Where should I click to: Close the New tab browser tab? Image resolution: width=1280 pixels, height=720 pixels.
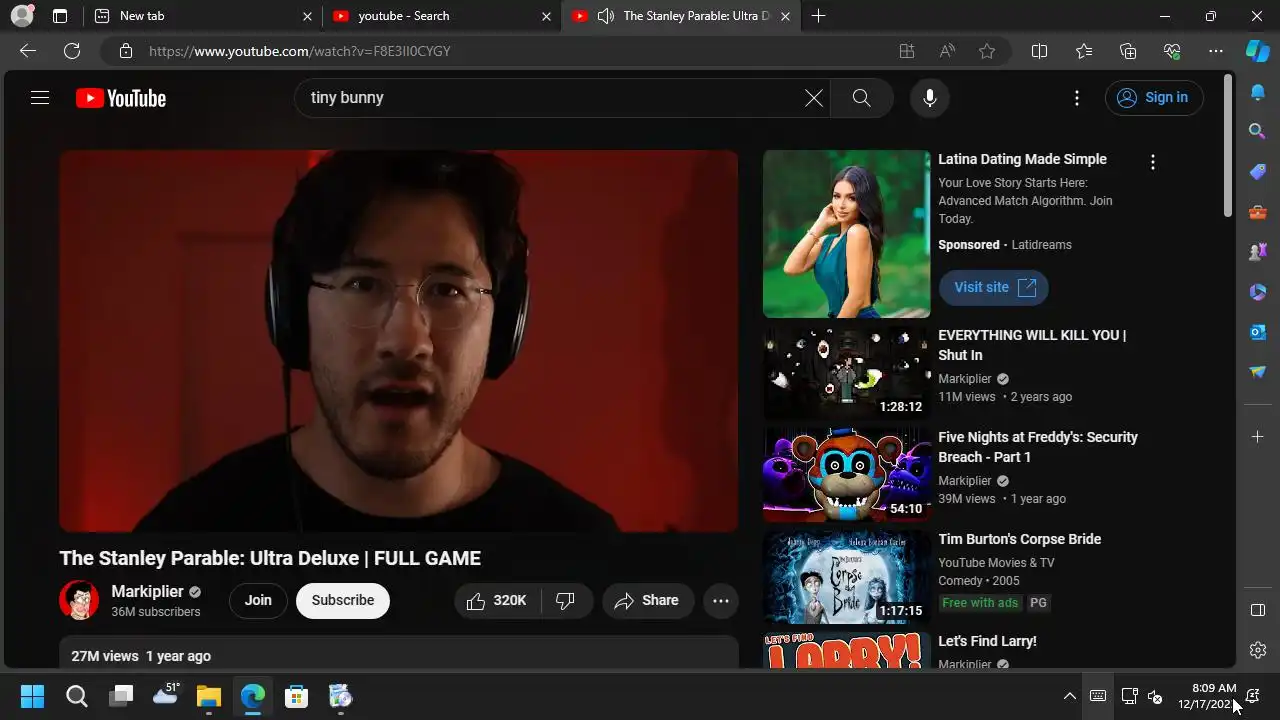click(308, 16)
